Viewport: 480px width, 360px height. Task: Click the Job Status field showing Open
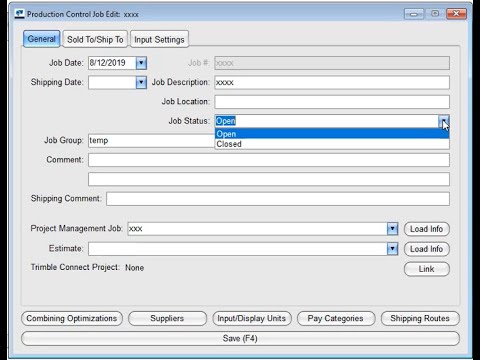click(x=327, y=121)
